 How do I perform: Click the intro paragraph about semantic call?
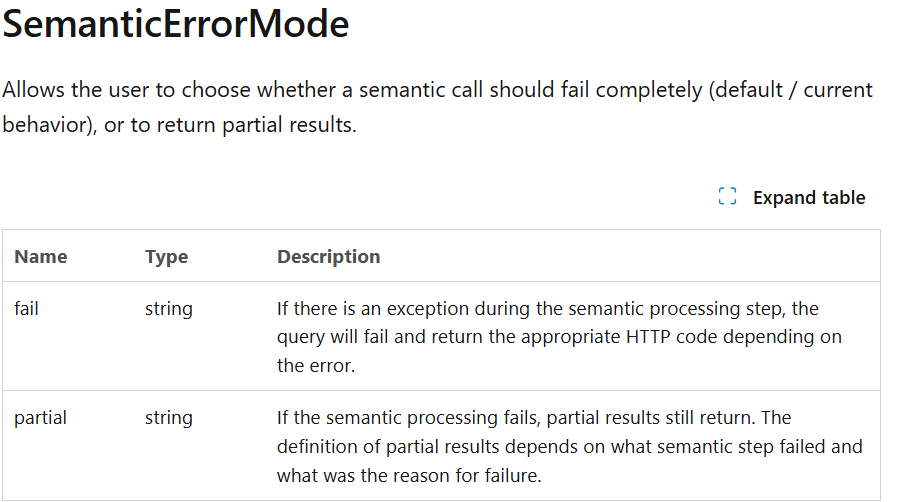[x=437, y=106]
